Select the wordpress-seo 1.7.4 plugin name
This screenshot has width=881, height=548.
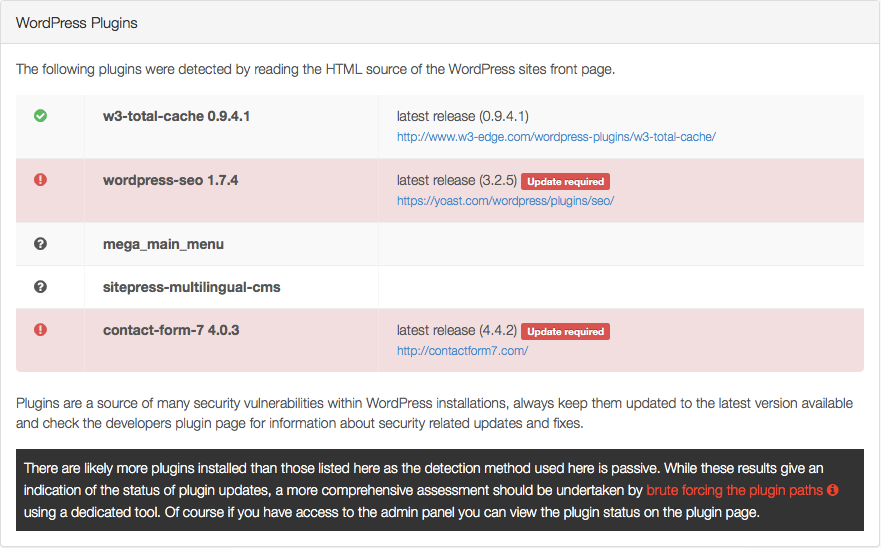170,180
